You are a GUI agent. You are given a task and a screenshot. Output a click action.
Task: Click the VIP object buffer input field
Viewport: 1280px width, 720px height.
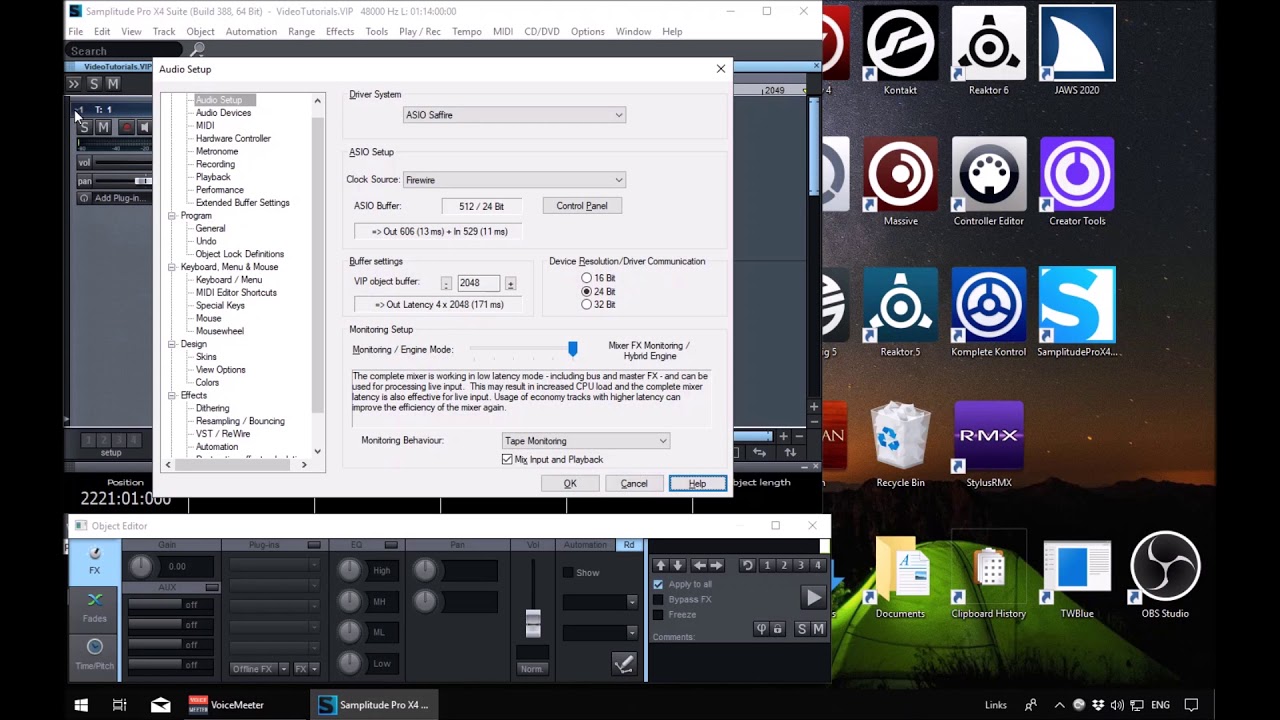478,283
